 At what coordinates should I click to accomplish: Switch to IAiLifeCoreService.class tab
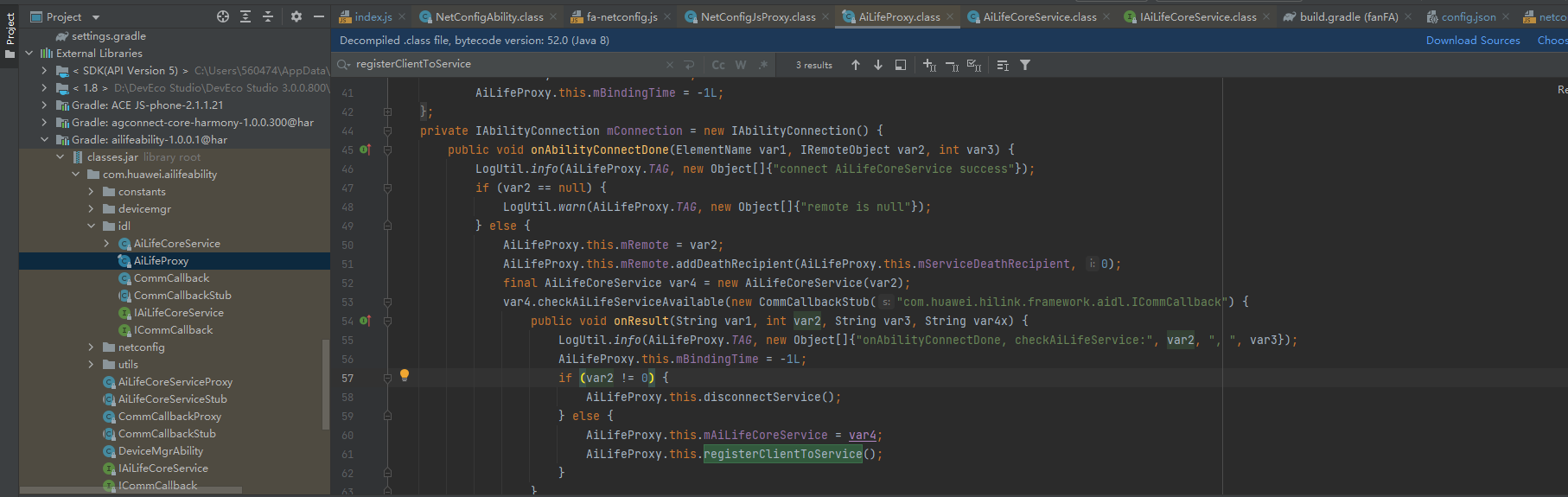click(1198, 16)
